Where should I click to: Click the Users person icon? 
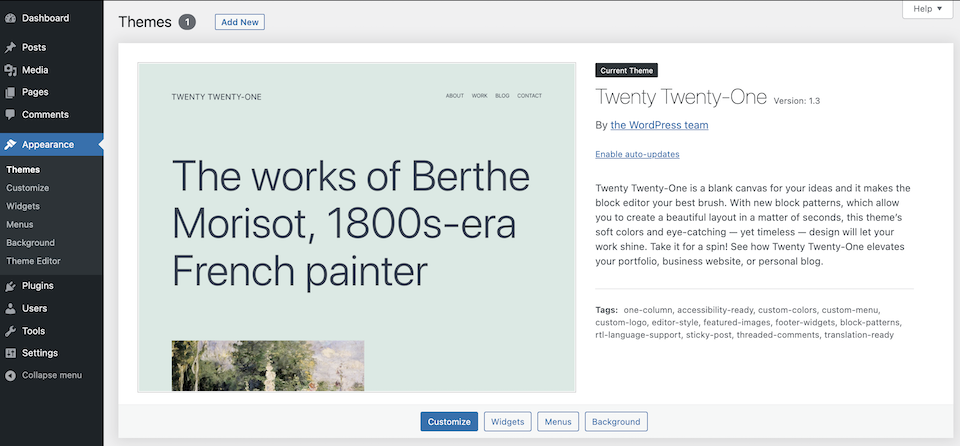[x=10, y=308]
